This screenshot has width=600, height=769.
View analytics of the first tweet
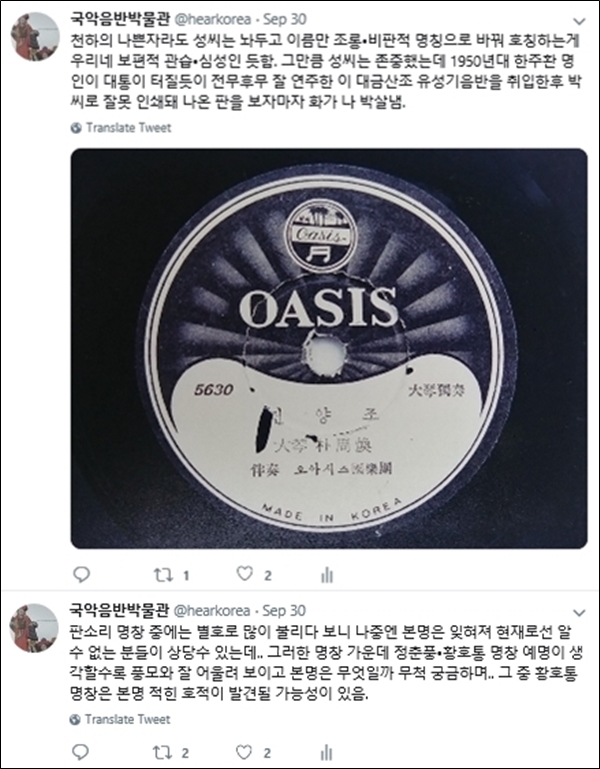coord(327,575)
